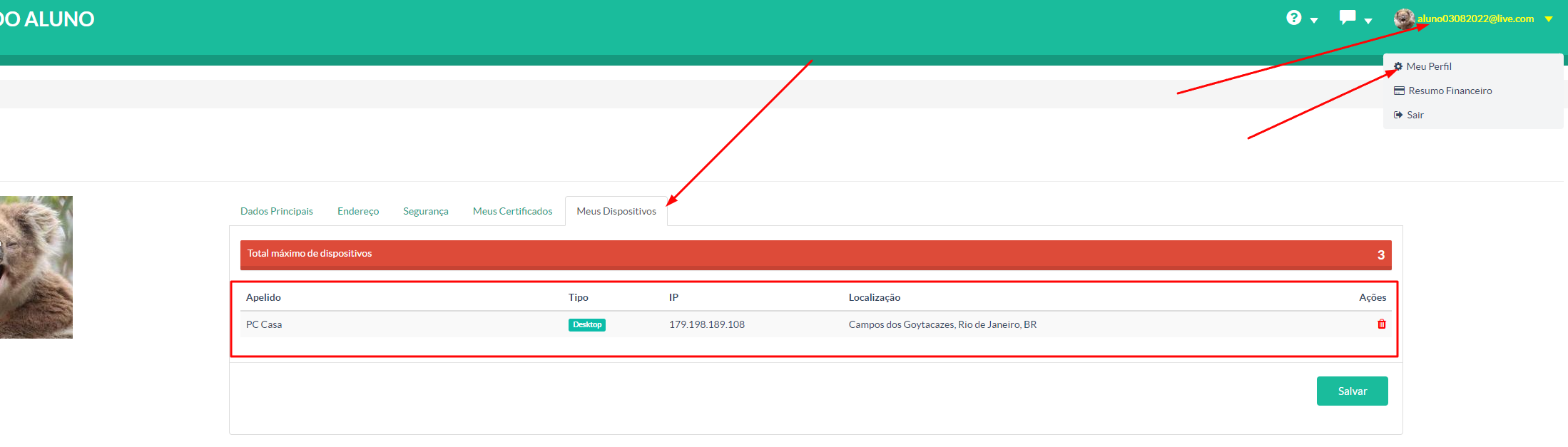
Task: Click the Localização column header
Action: pos(875,297)
